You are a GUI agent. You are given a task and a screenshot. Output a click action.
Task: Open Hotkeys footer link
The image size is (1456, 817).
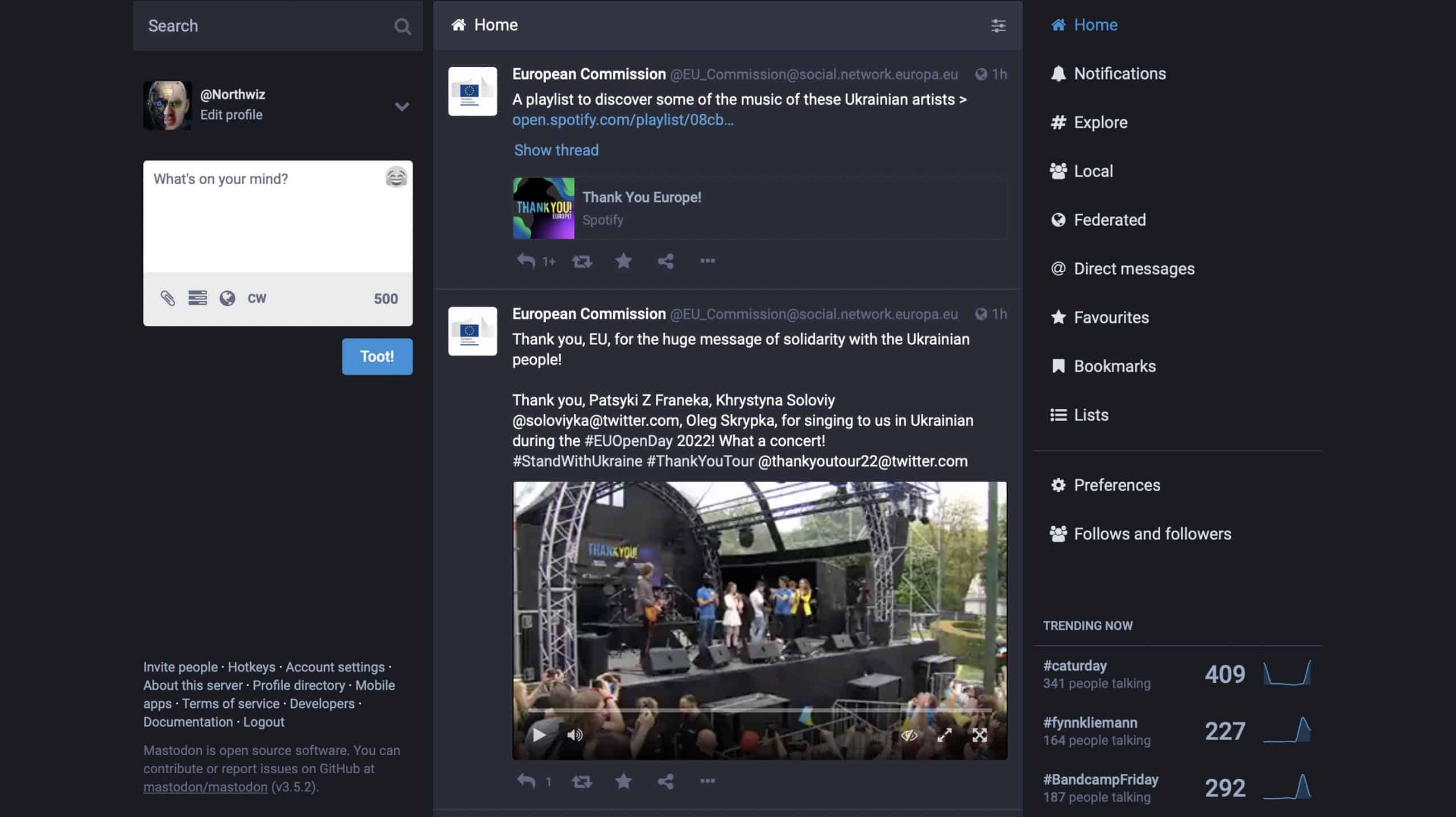(251, 667)
